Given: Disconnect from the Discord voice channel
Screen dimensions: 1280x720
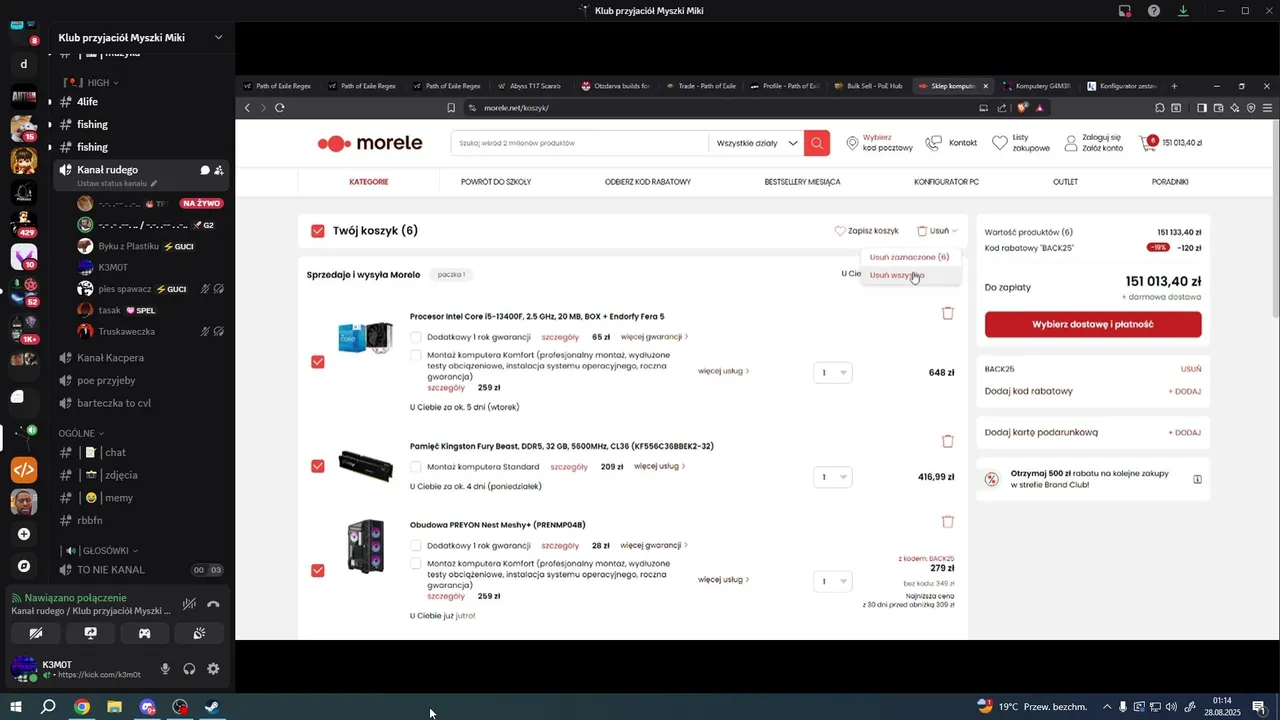Looking at the screenshot, I should pyautogui.click(x=213, y=604).
